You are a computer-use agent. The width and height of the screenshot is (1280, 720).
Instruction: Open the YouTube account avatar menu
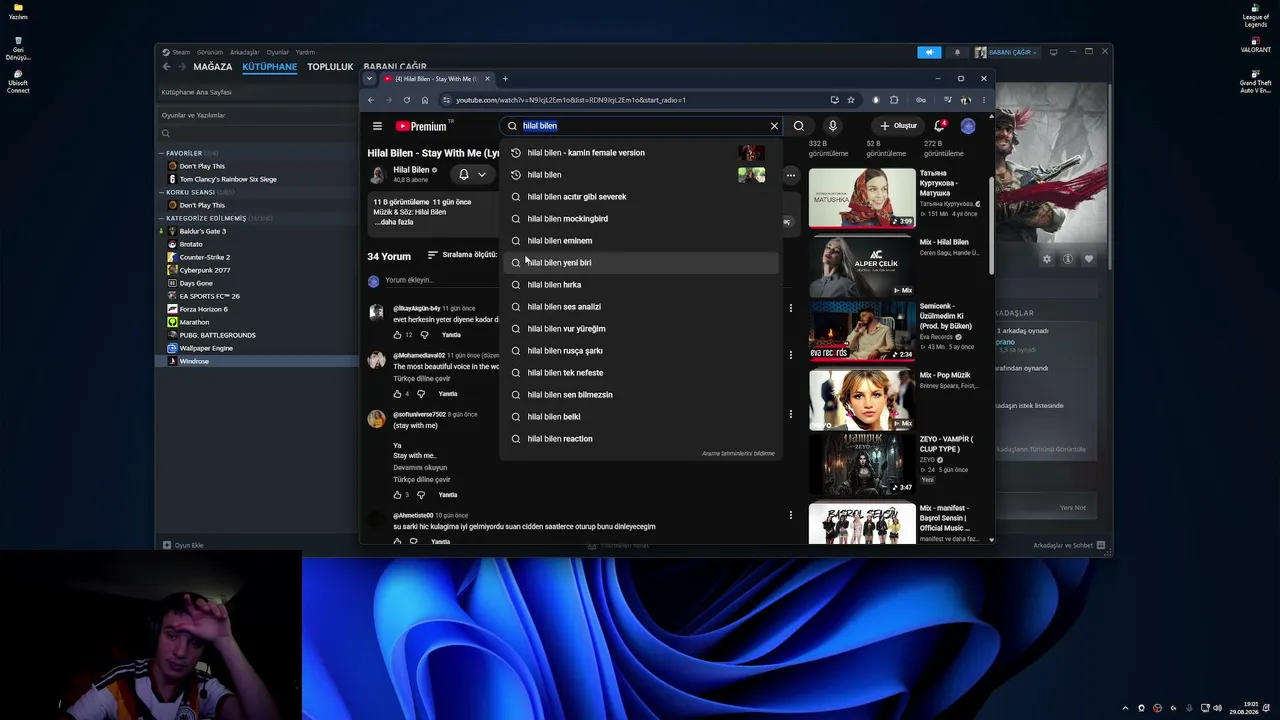(968, 126)
